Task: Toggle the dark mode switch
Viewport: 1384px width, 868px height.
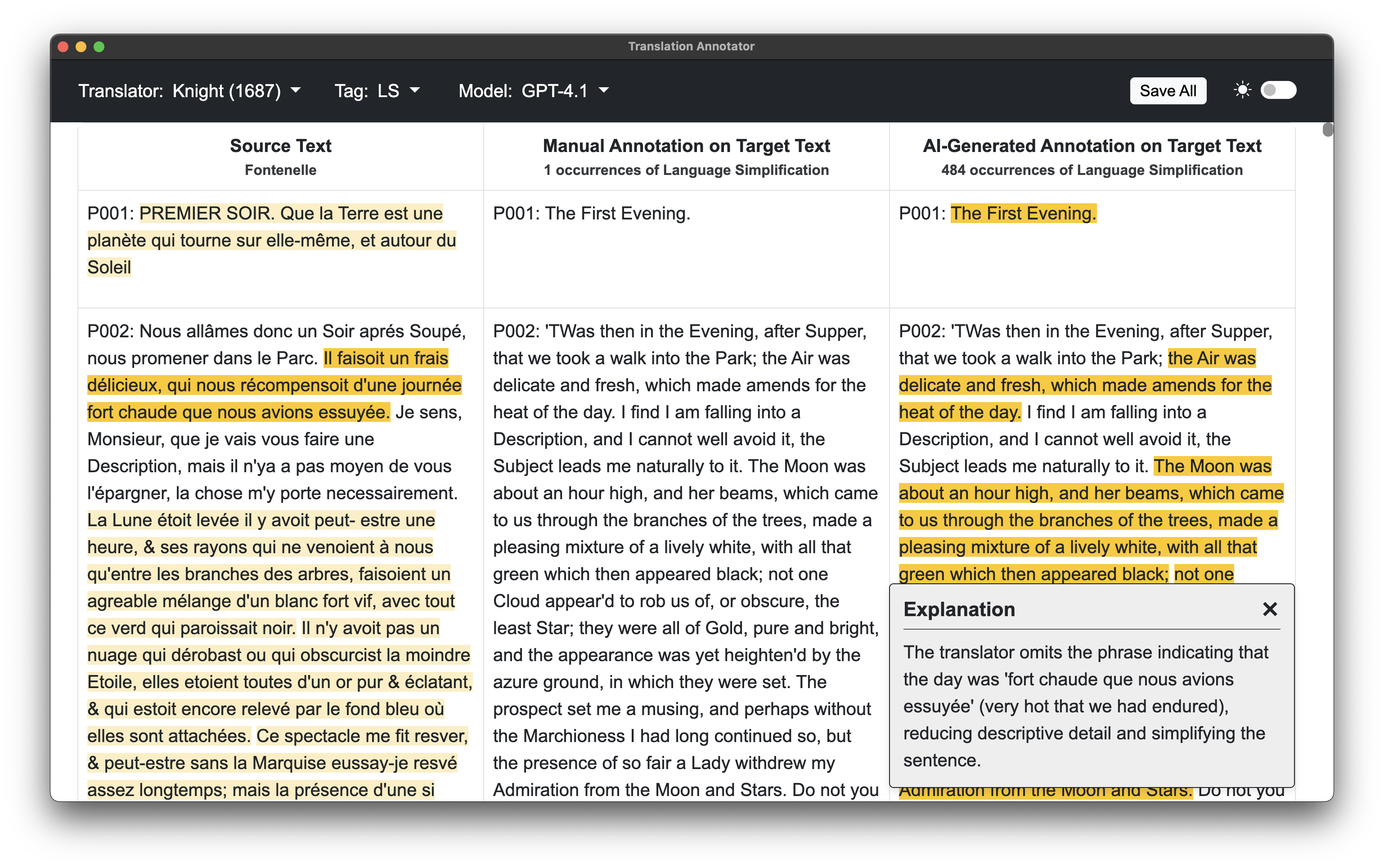Action: [x=1277, y=90]
